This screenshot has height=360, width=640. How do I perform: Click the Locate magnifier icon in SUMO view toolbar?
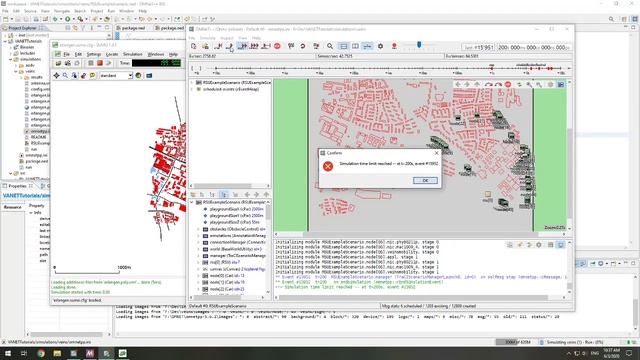65,76
